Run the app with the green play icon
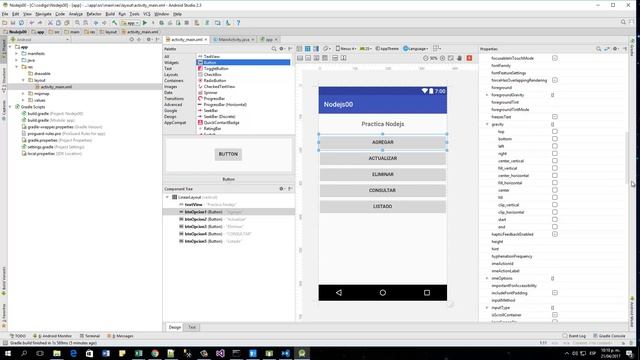640x360 pixels. click(144, 23)
